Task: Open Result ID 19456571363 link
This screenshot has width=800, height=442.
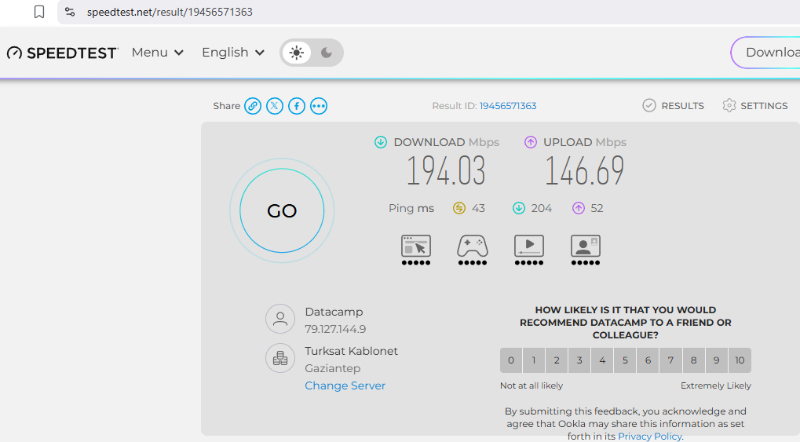Action: pyautogui.click(x=508, y=106)
